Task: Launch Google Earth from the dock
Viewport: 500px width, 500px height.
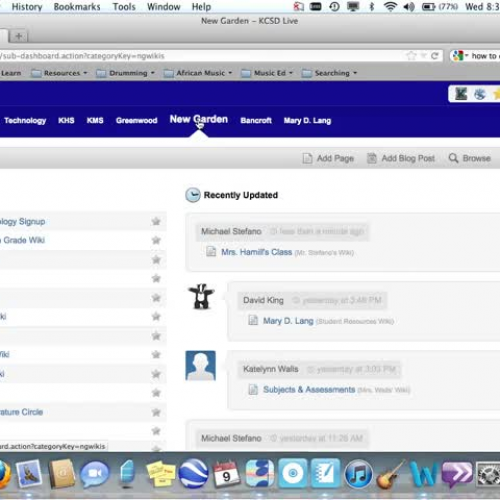Action: [x=193, y=474]
